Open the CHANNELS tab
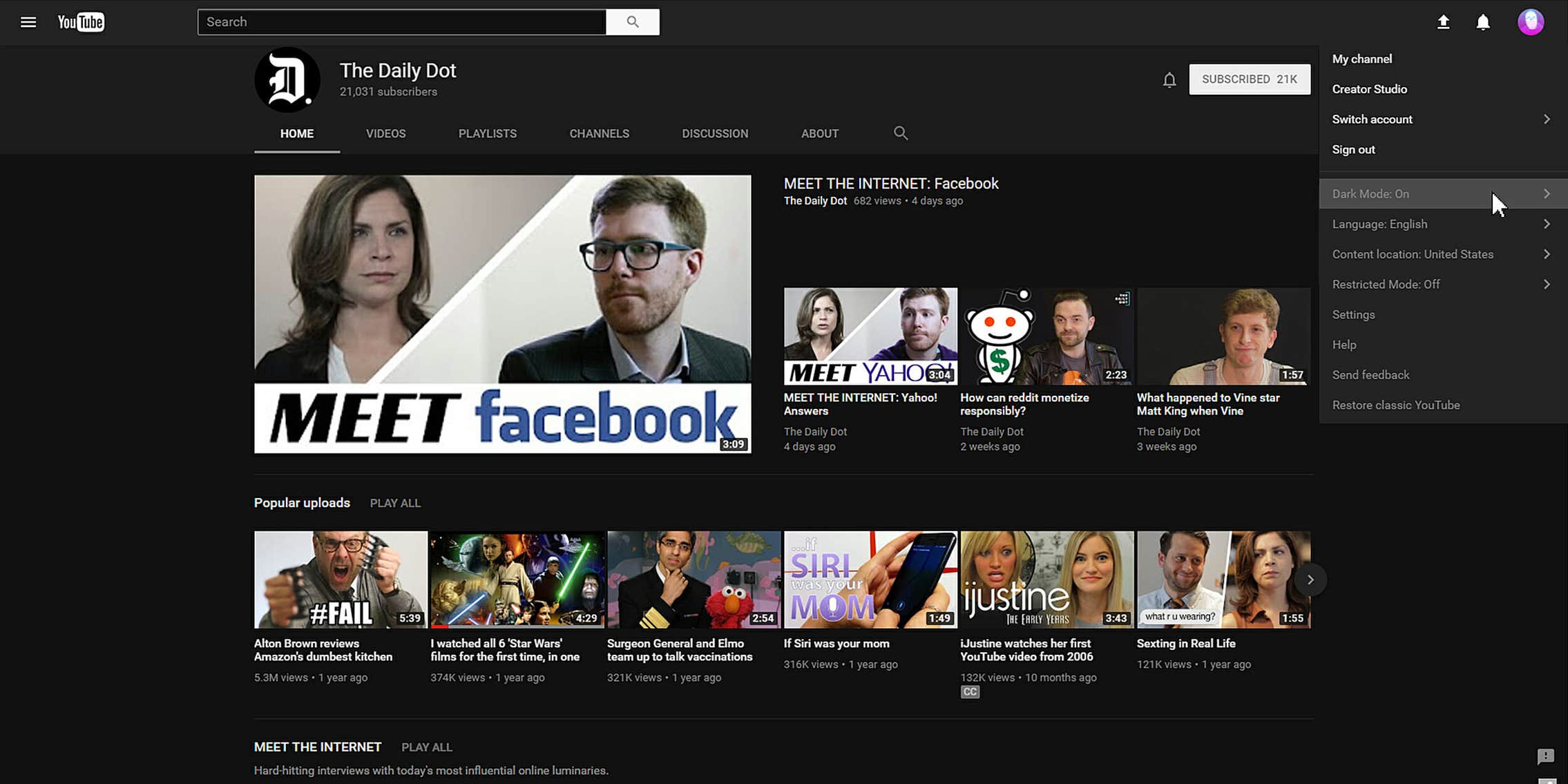The width and height of the screenshot is (1568, 784). click(599, 133)
